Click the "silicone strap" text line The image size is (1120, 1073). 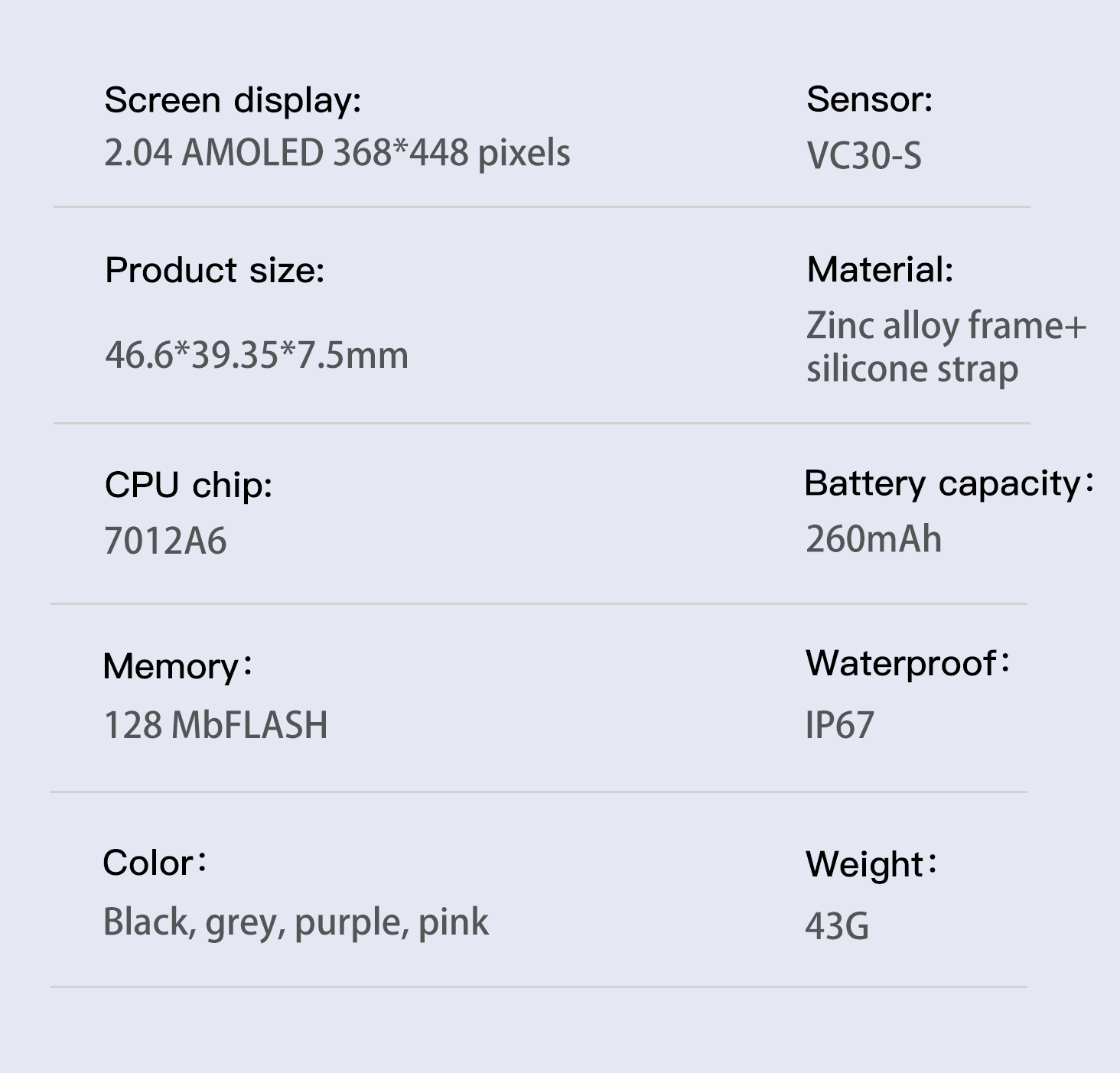click(x=912, y=369)
